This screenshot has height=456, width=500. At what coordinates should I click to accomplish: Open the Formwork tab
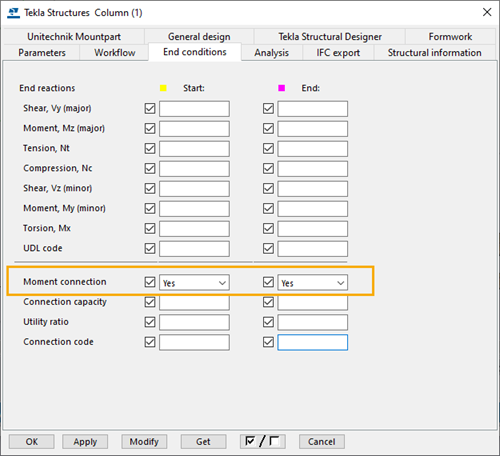coord(450,36)
